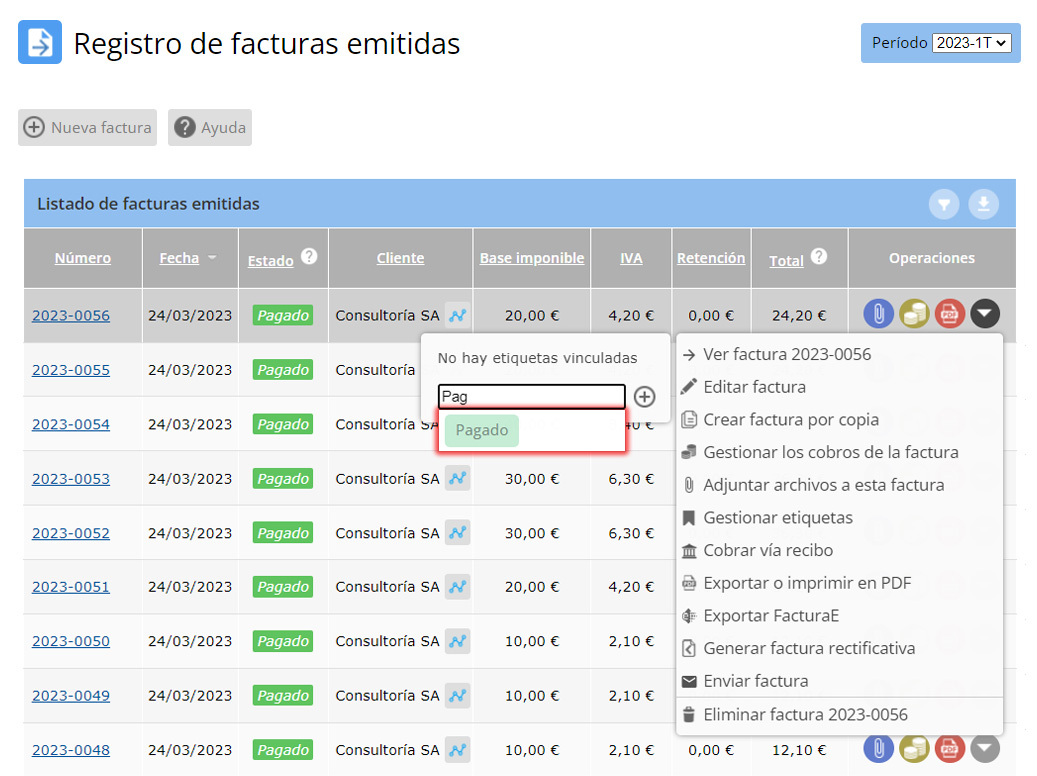The height and width of the screenshot is (776, 1037).
Task: Export invoice 2023-0056 with PDF icon
Action: tap(950, 314)
